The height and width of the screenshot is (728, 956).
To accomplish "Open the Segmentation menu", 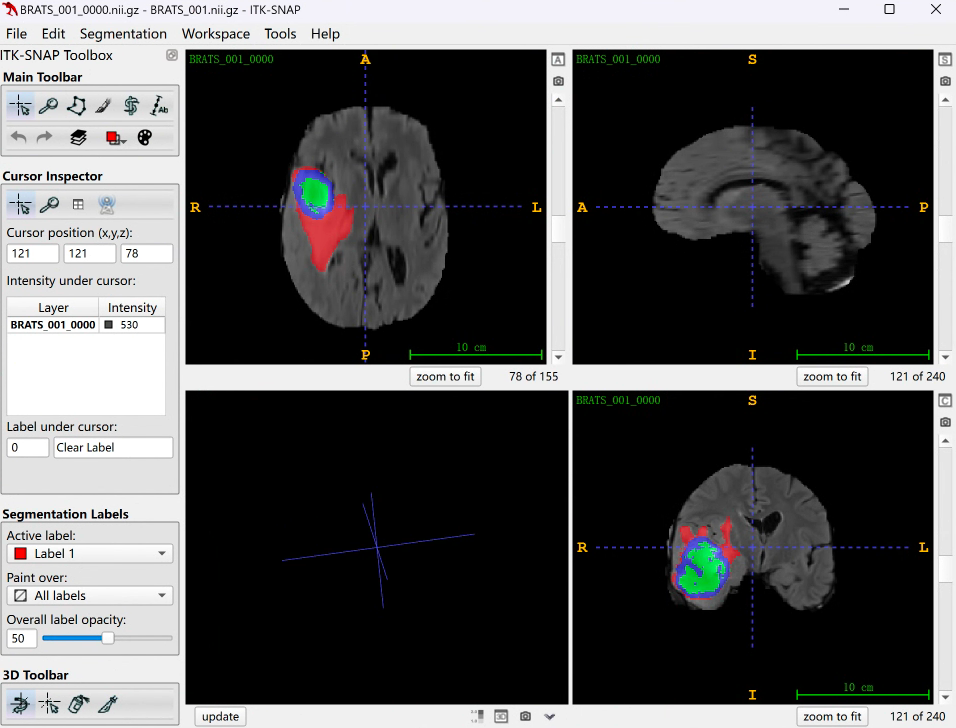I will point(123,34).
